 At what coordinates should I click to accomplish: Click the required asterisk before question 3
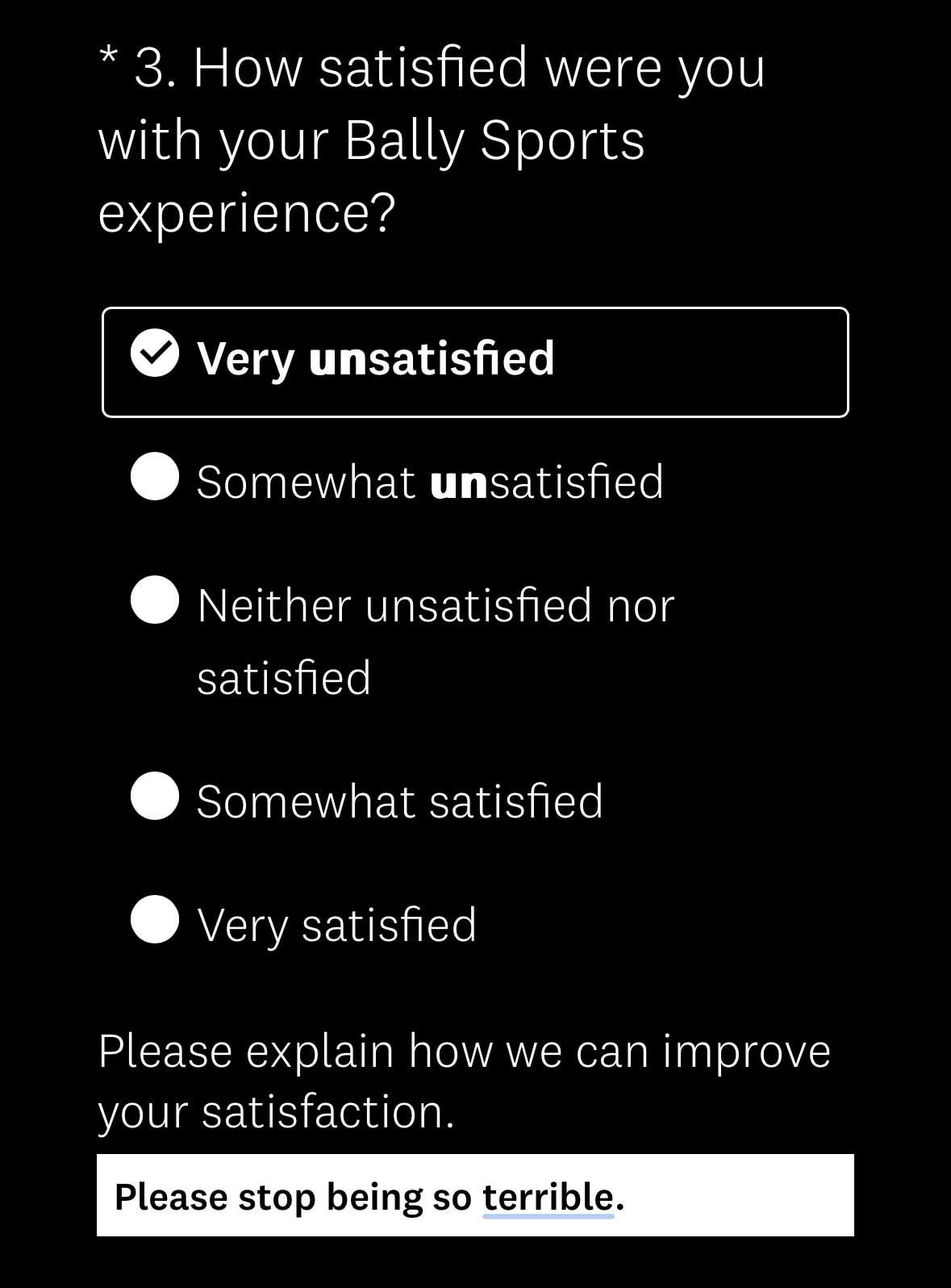109,58
